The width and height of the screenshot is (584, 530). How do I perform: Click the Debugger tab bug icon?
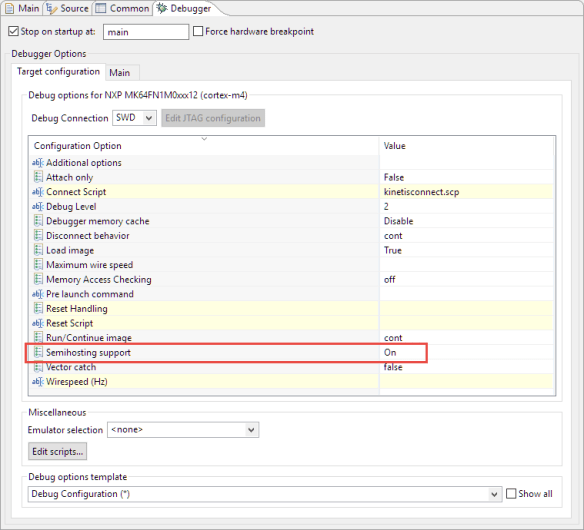point(161,8)
